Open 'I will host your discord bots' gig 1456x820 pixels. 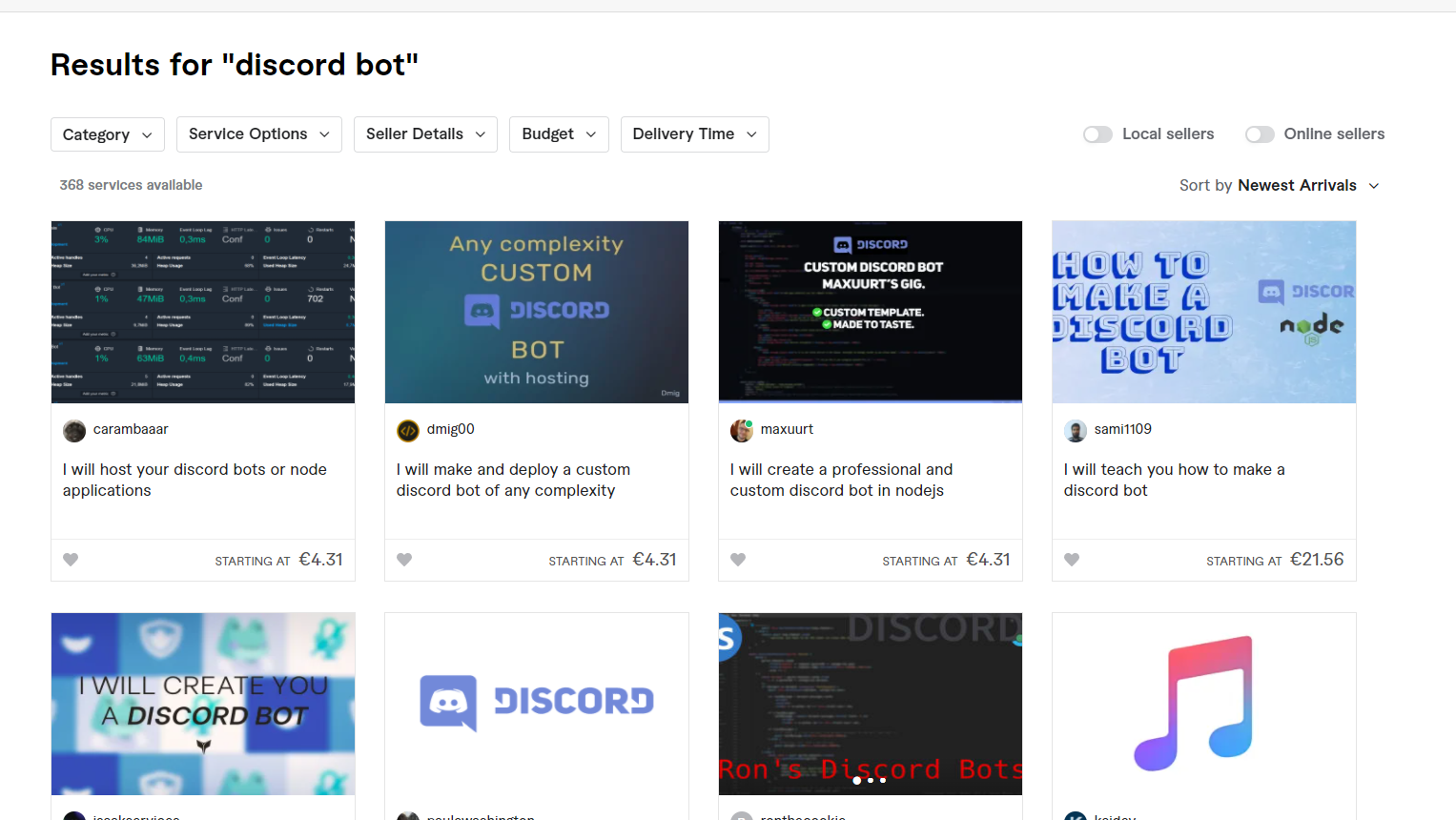click(x=195, y=480)
